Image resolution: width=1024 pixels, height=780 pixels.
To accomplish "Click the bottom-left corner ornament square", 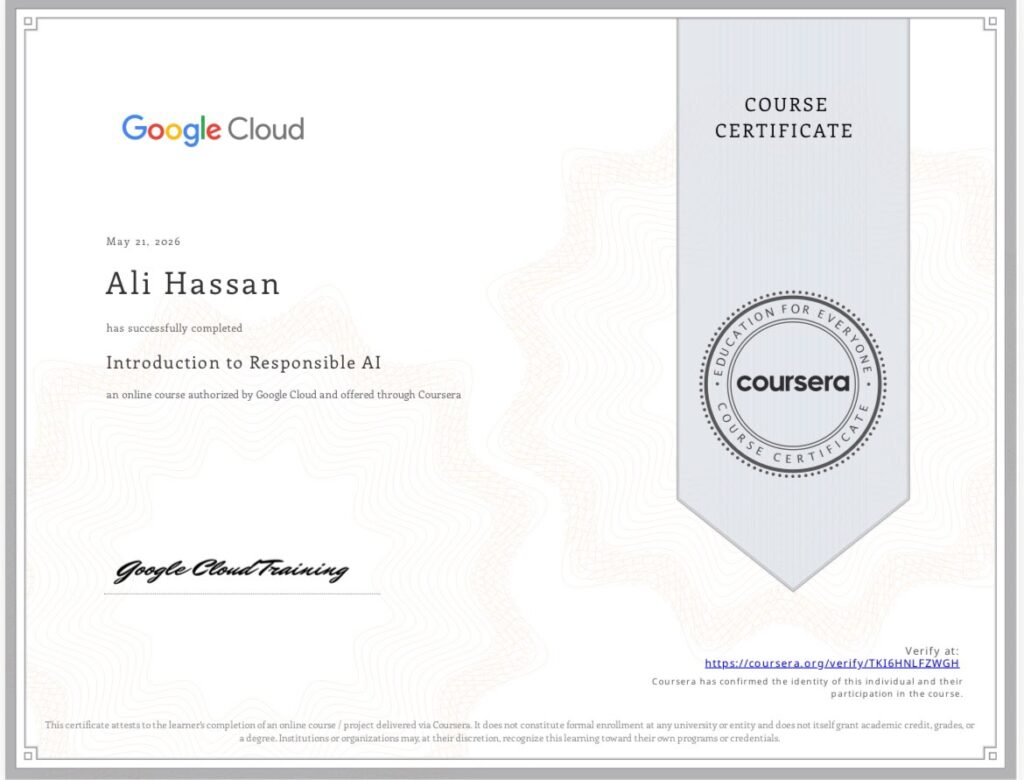I will pyautogui.click(x=28, y=756).
